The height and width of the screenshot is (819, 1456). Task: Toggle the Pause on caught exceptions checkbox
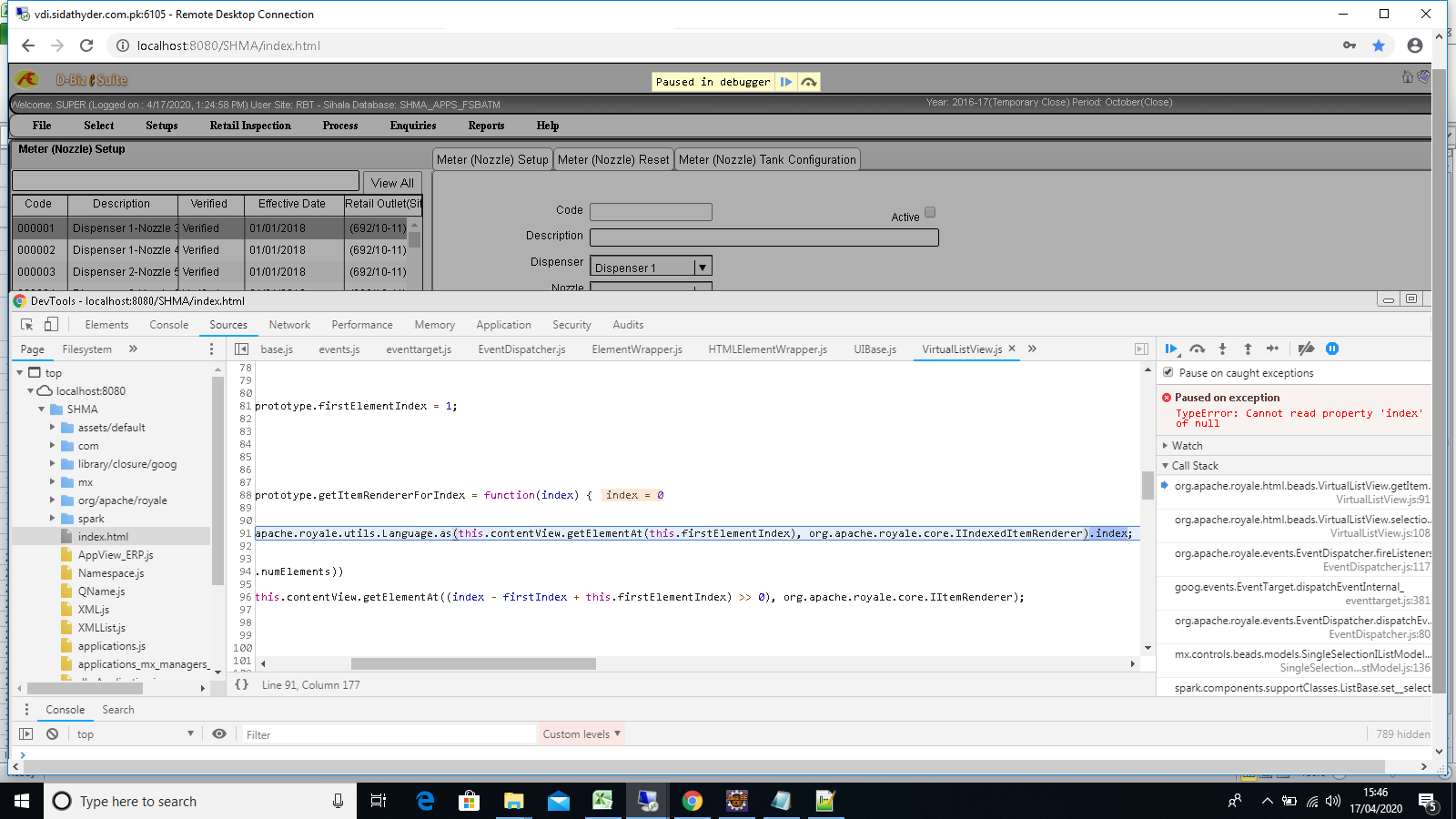coord(1168,372)
